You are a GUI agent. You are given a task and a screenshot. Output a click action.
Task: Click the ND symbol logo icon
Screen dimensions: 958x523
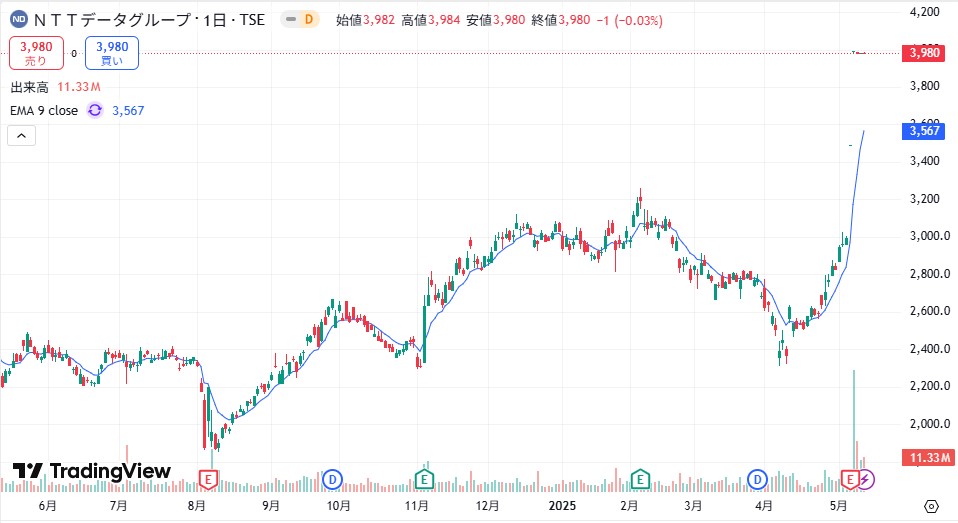tap(19, 20)
